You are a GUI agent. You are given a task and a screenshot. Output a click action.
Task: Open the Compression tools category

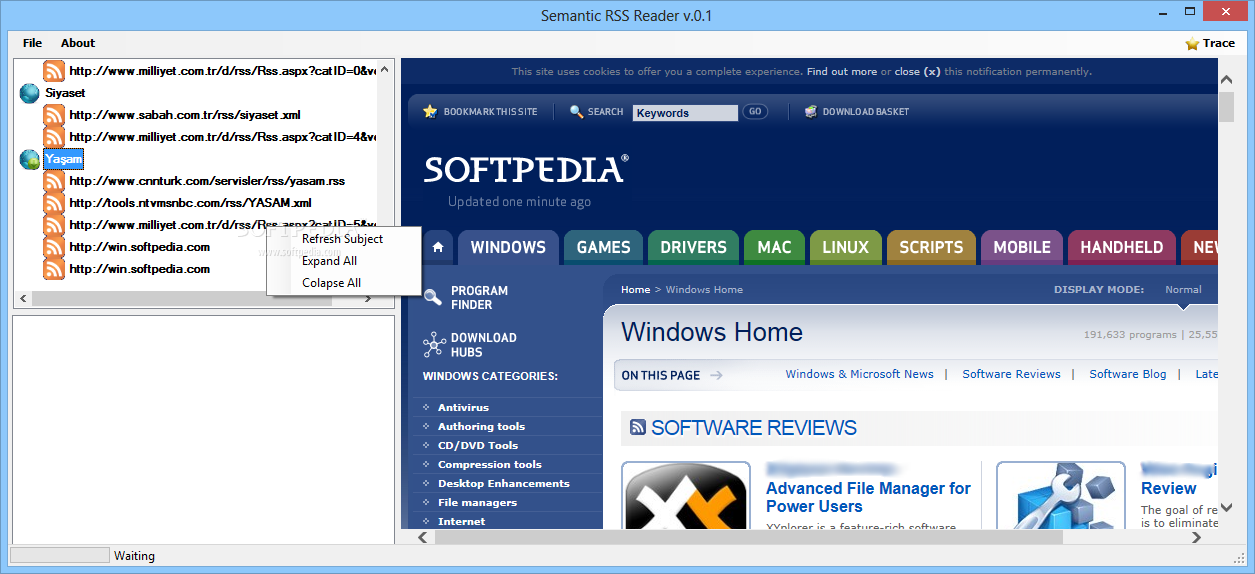[490, 465]
